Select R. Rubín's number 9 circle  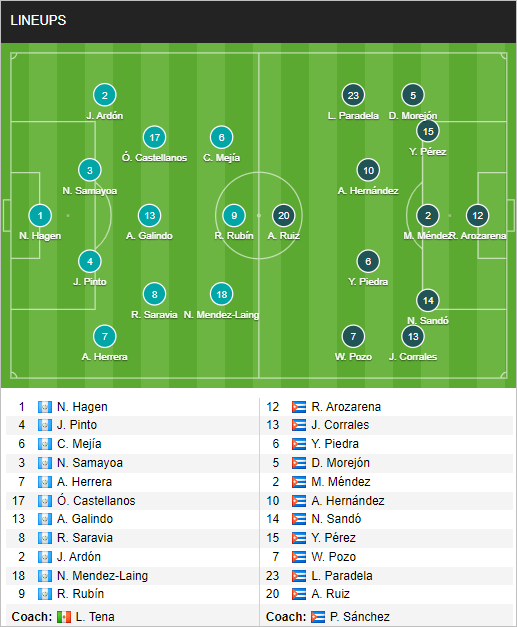click(x=234, y=216)
